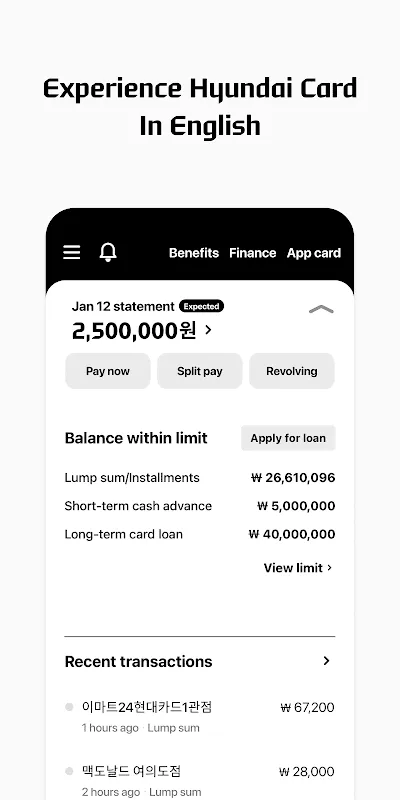Select the Split pay button
This screenshot has width=400, height=800.
[x=199, y=371]
